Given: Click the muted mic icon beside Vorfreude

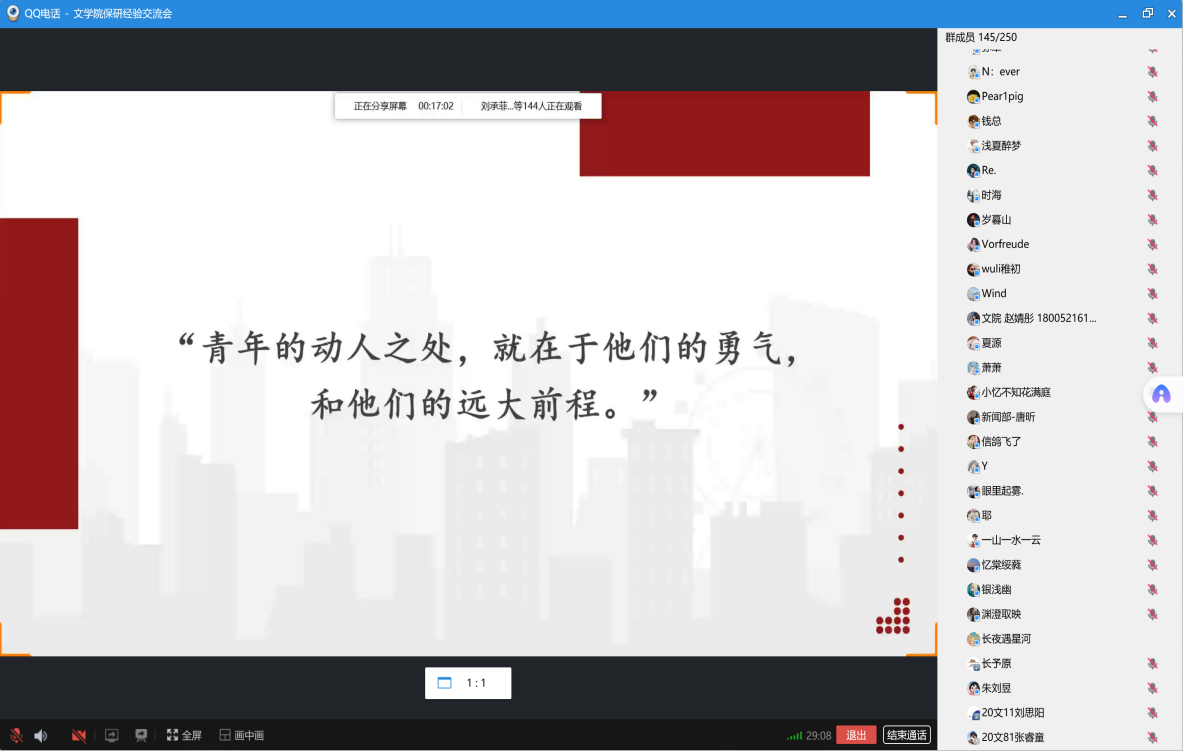Looking at the screenshot, I should [1152, 245].
